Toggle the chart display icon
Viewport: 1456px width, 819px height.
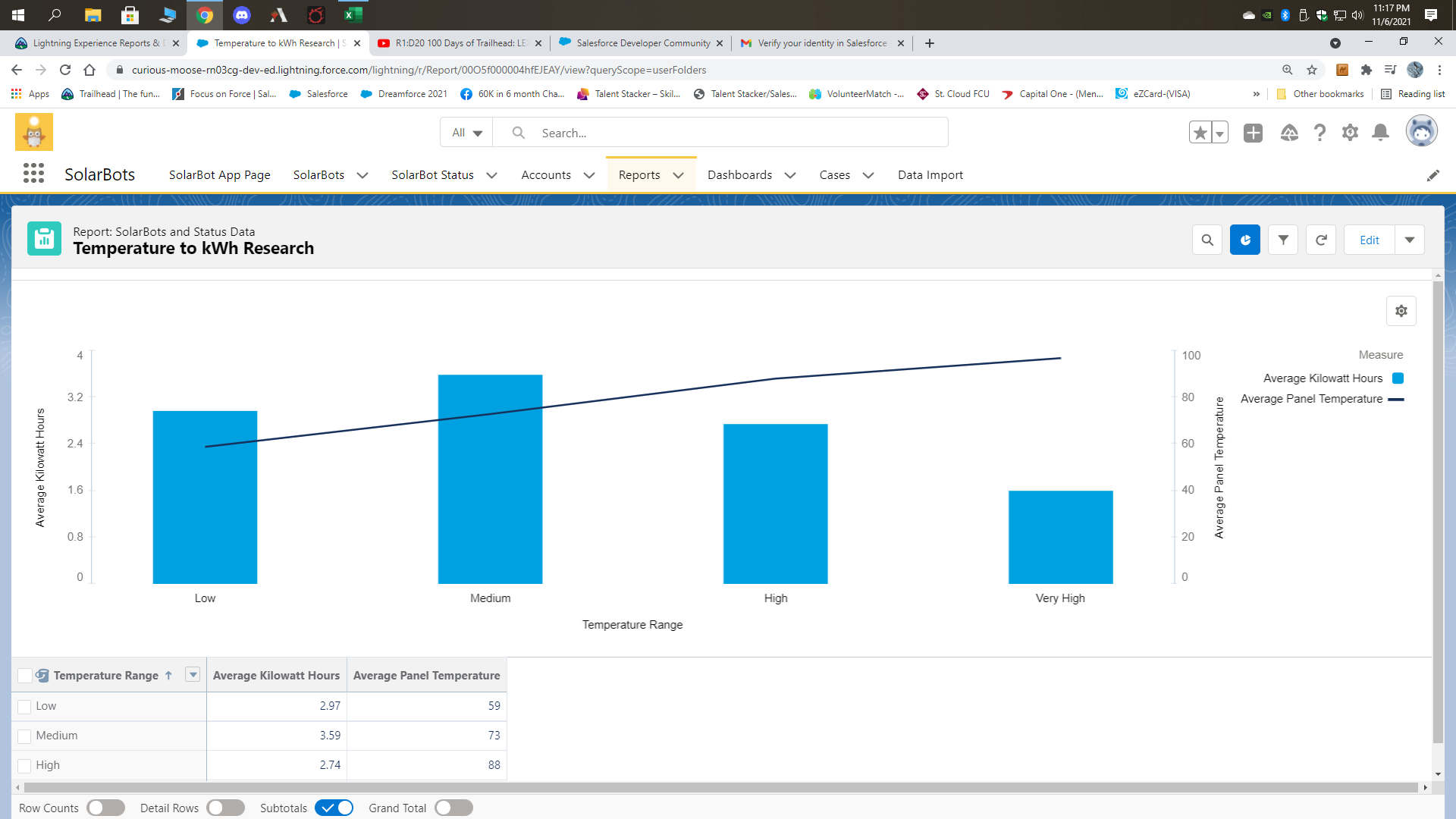point(1245,240)
